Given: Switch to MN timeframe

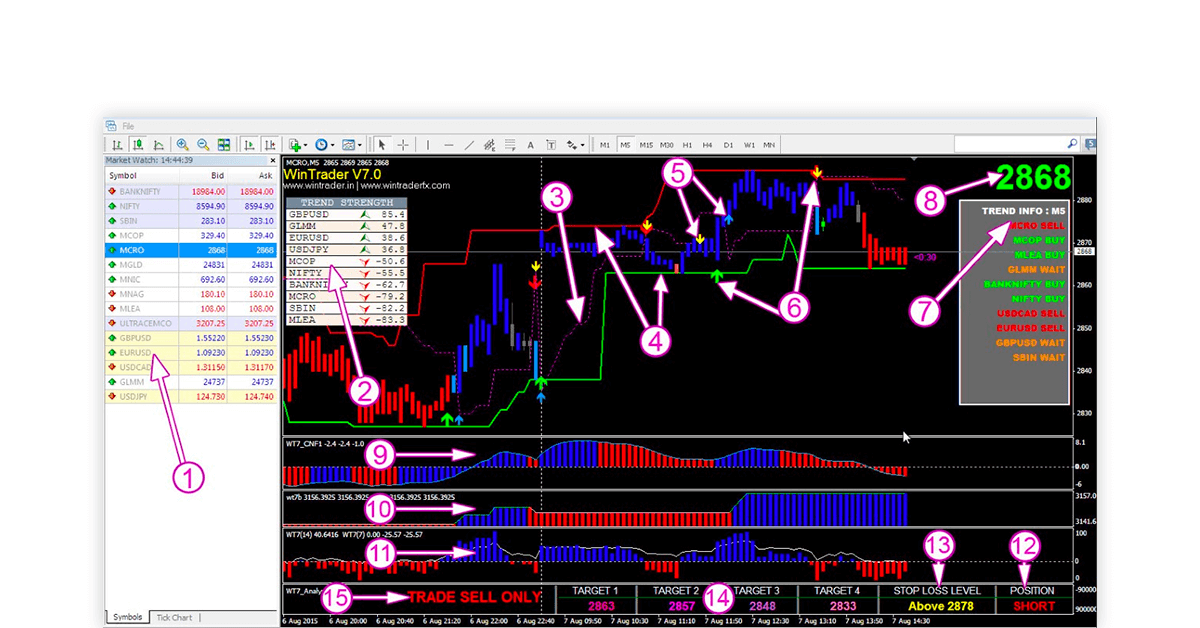Looking at the screenshot, I should pos(769,144).
